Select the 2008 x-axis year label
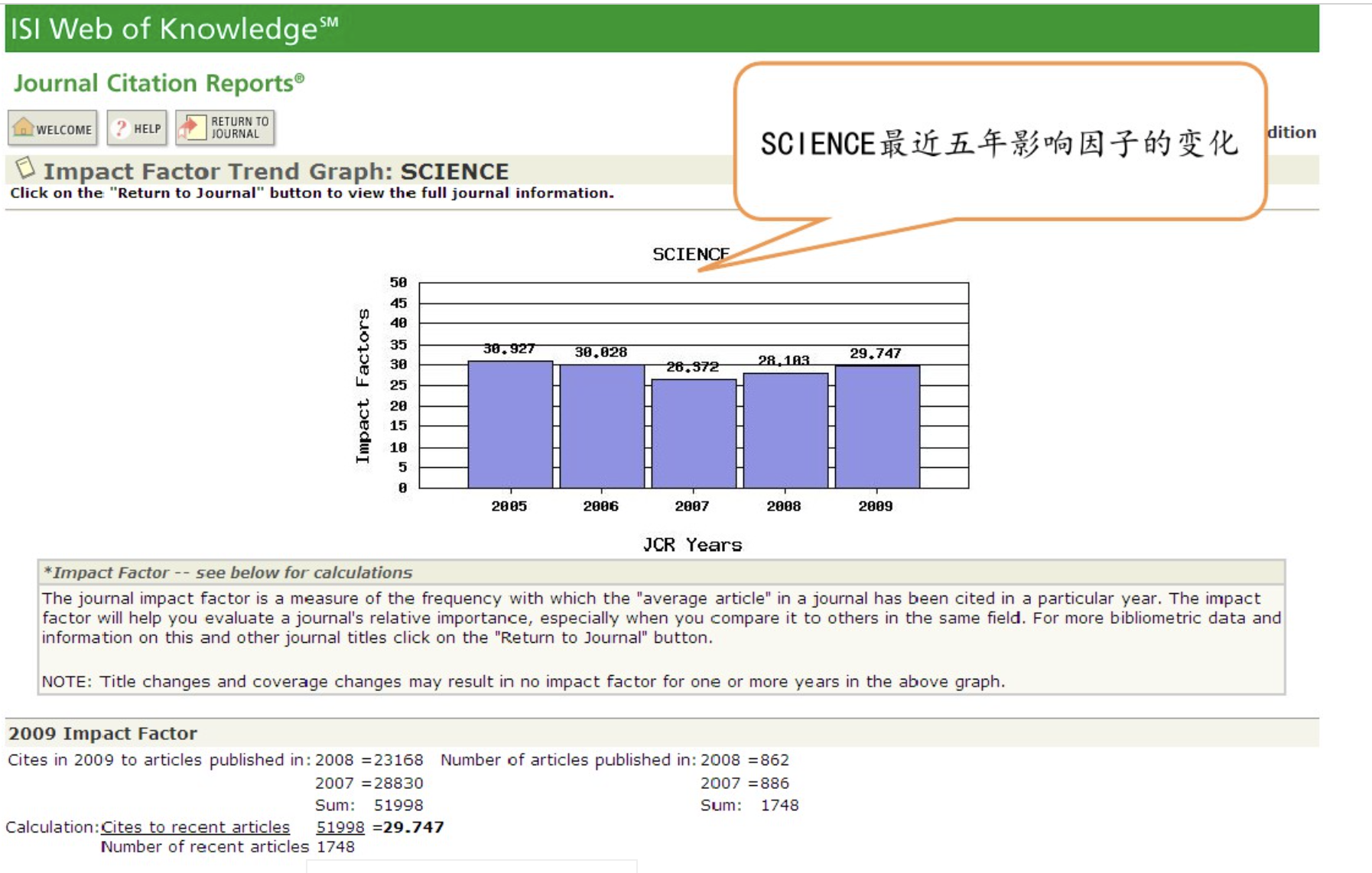 [x=784, y=506]
